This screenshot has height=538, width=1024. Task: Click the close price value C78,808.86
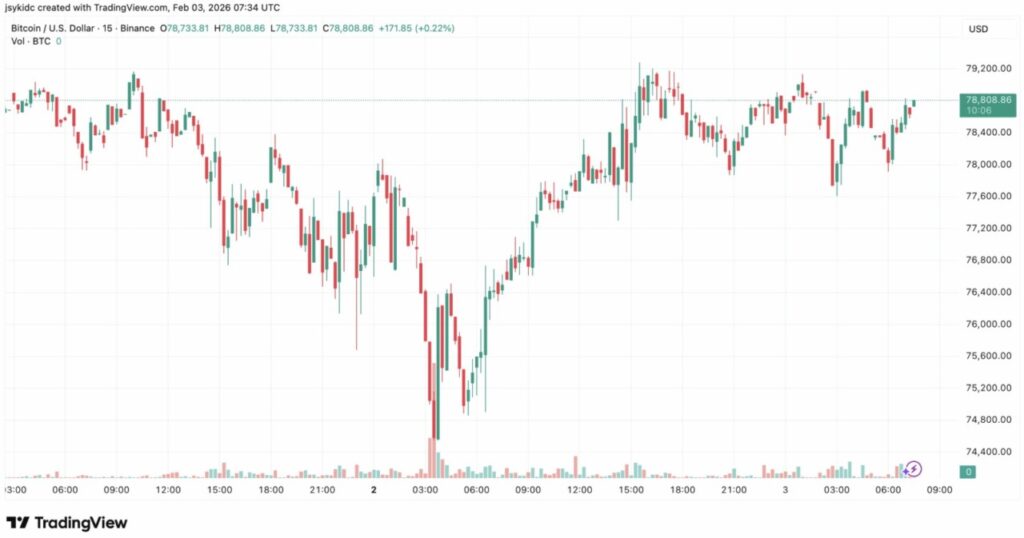pos(346,28)
